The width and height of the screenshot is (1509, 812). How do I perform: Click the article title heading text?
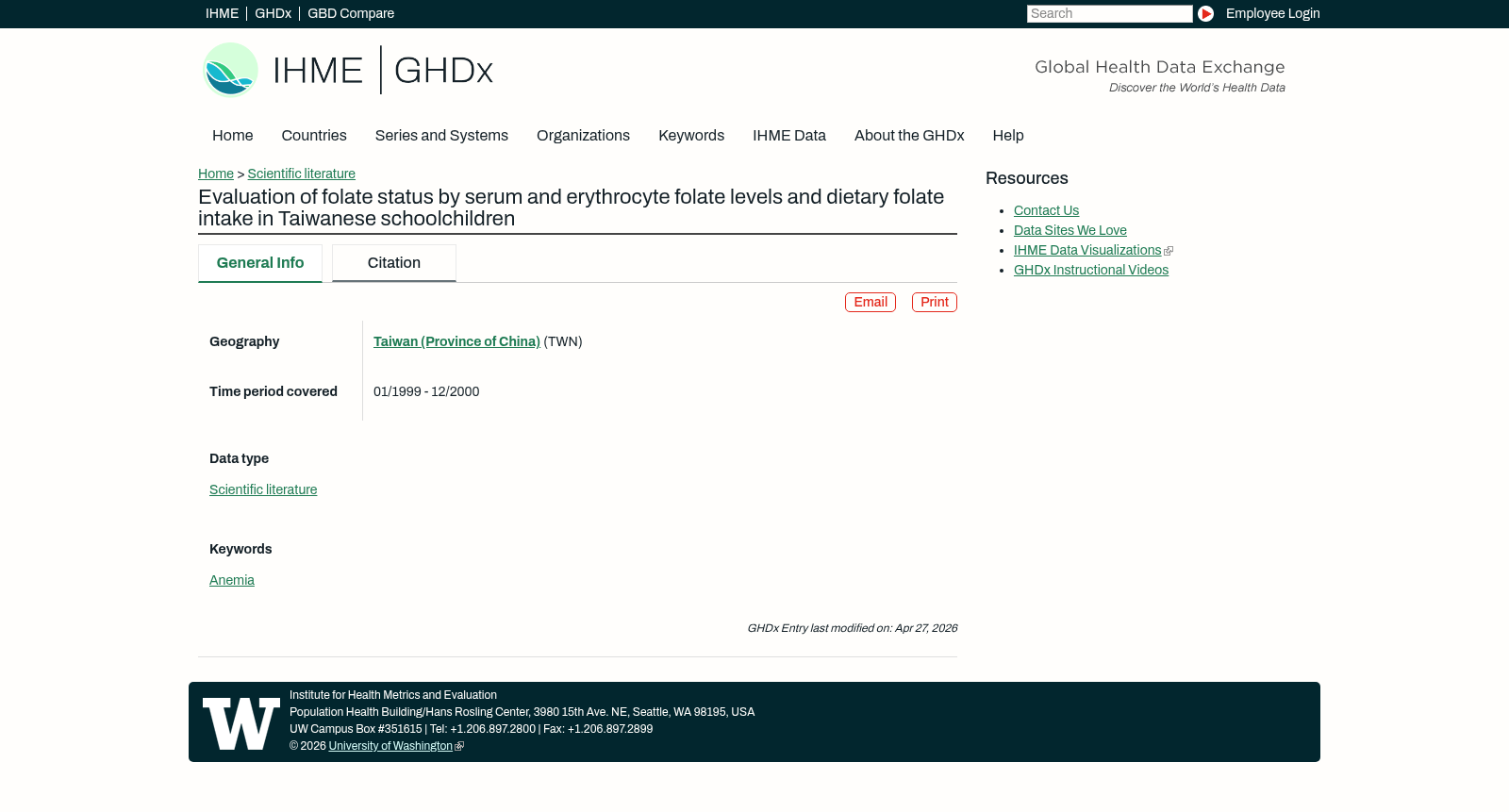tap(572, 207)
